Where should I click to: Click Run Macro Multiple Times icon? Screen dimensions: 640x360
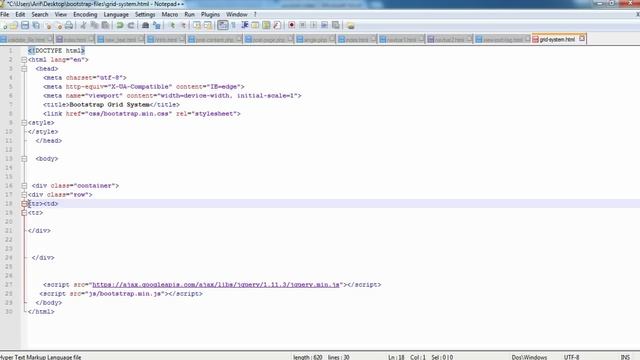coord(324,25)
